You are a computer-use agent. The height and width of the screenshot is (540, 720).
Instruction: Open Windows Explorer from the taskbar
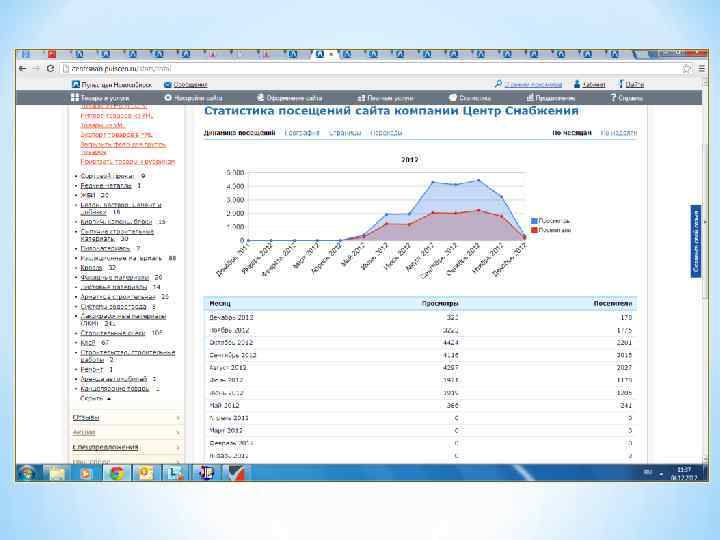pyautogui.click(x=57, y=472)
